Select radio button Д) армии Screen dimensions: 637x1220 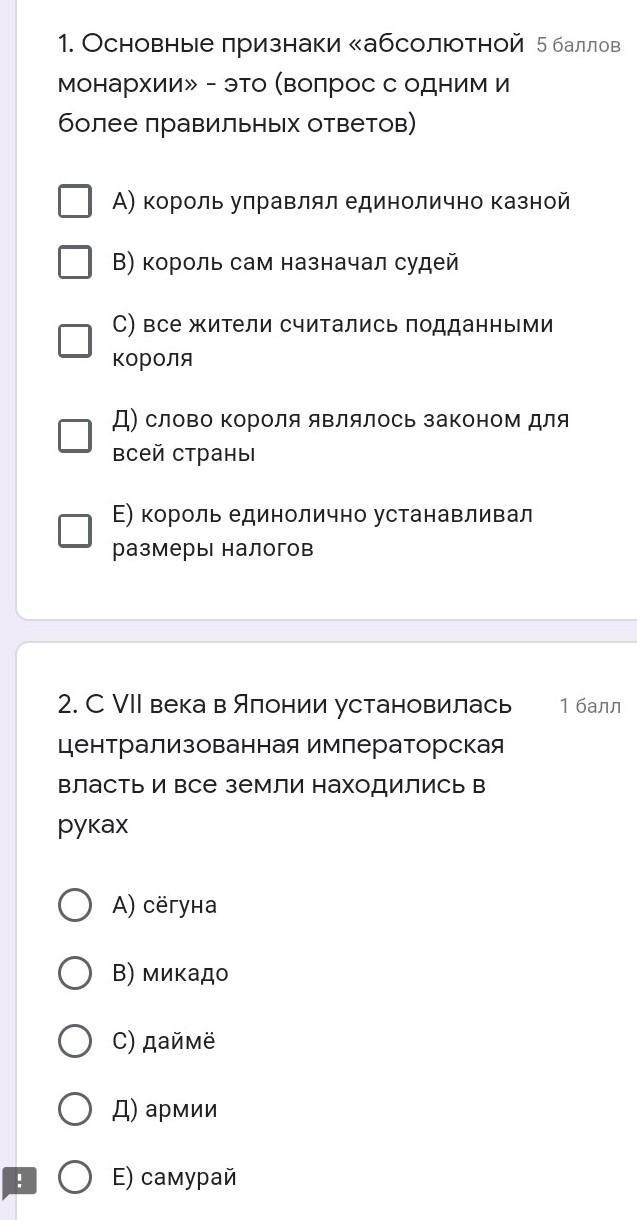coord(75,1109)
